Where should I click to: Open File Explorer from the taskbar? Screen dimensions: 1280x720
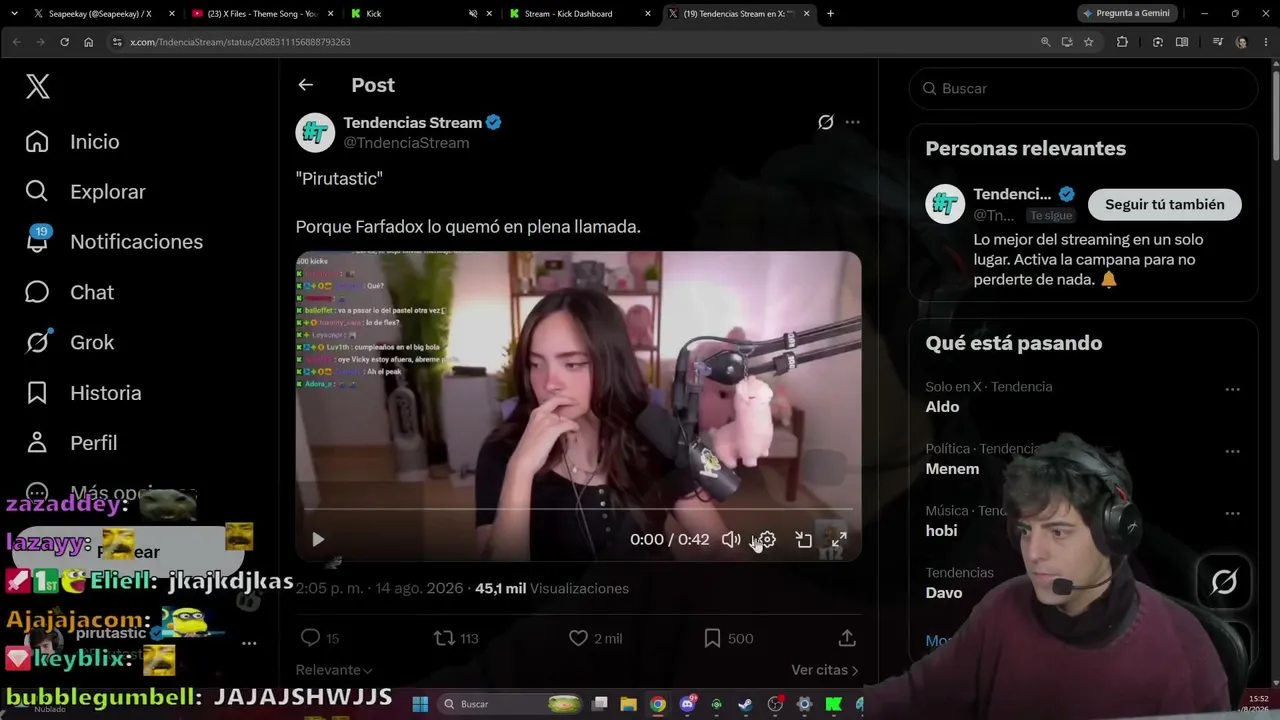click(x=628, y=704)
